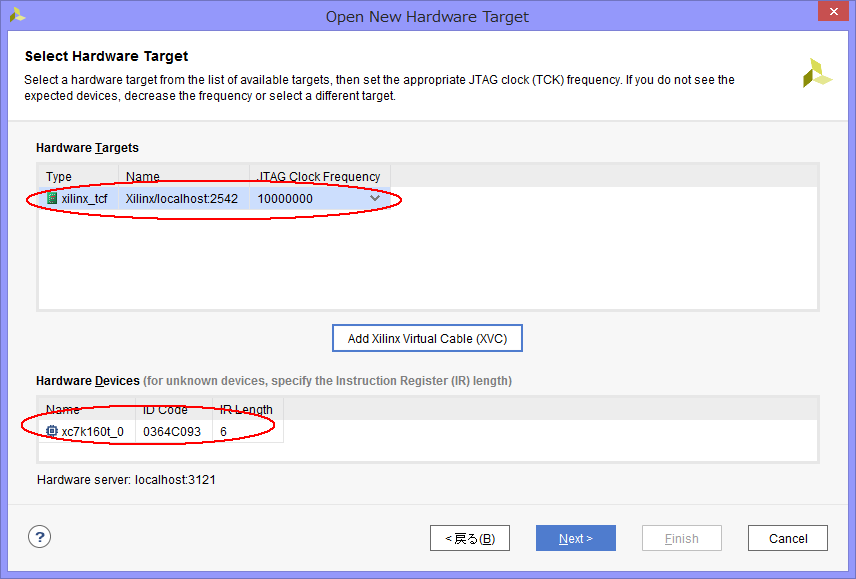This screenshot has width=856, height=579.
Task: Click JTAG Clock Frequency column header
Action: tap(319, 177)
